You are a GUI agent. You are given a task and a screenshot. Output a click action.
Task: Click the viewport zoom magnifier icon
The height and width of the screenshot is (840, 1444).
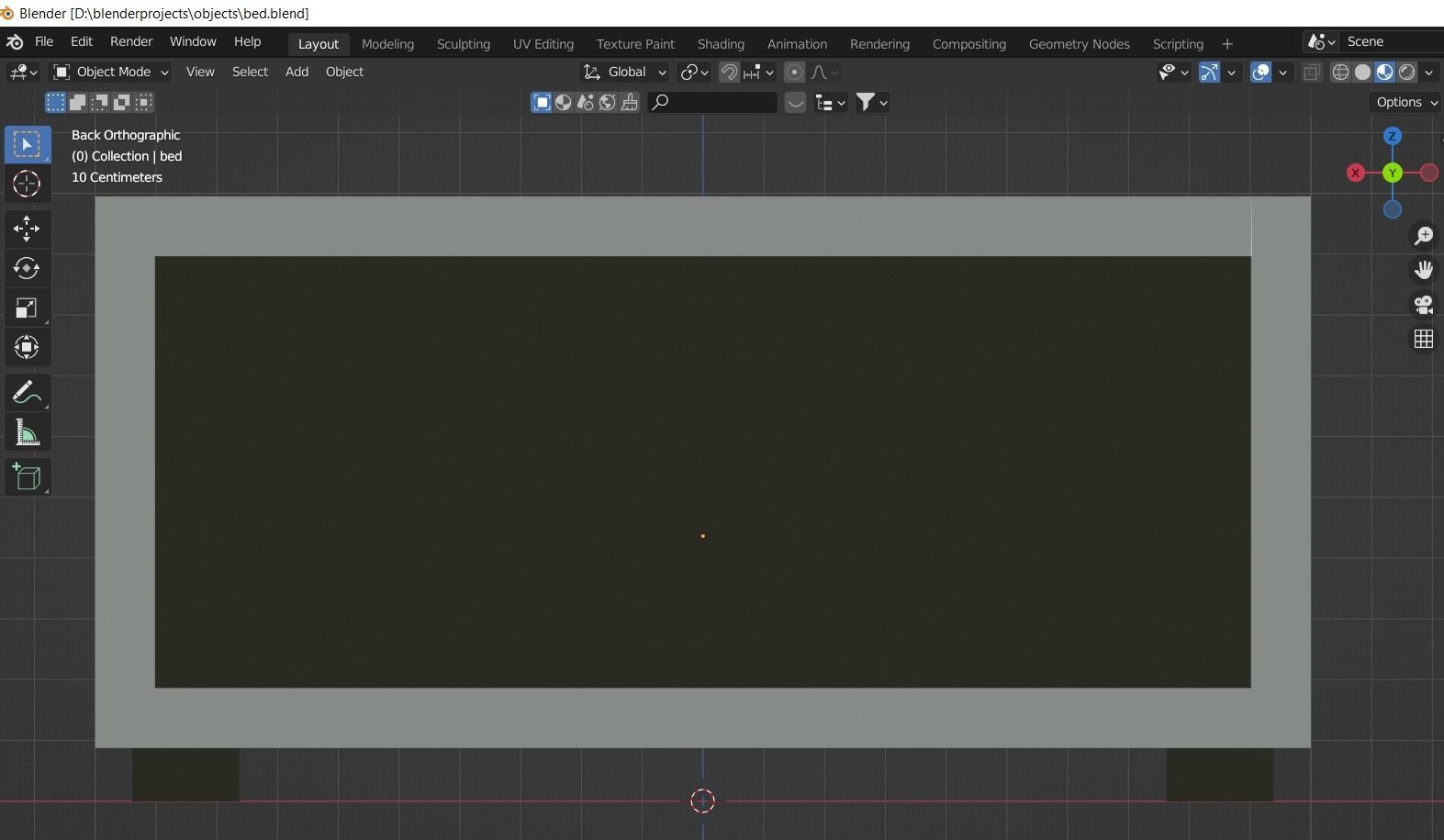1424,237
